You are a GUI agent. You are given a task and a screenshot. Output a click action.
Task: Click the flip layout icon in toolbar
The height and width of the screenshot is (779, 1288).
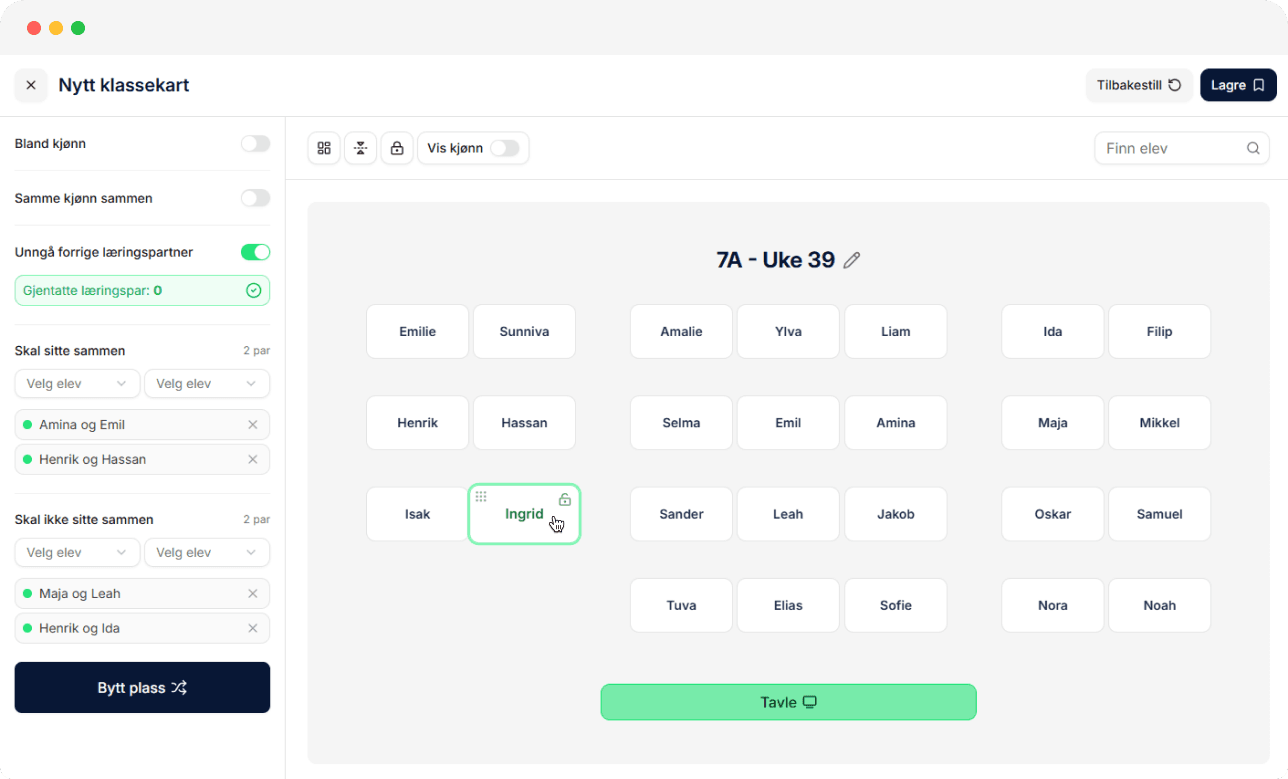pos(360,148)
